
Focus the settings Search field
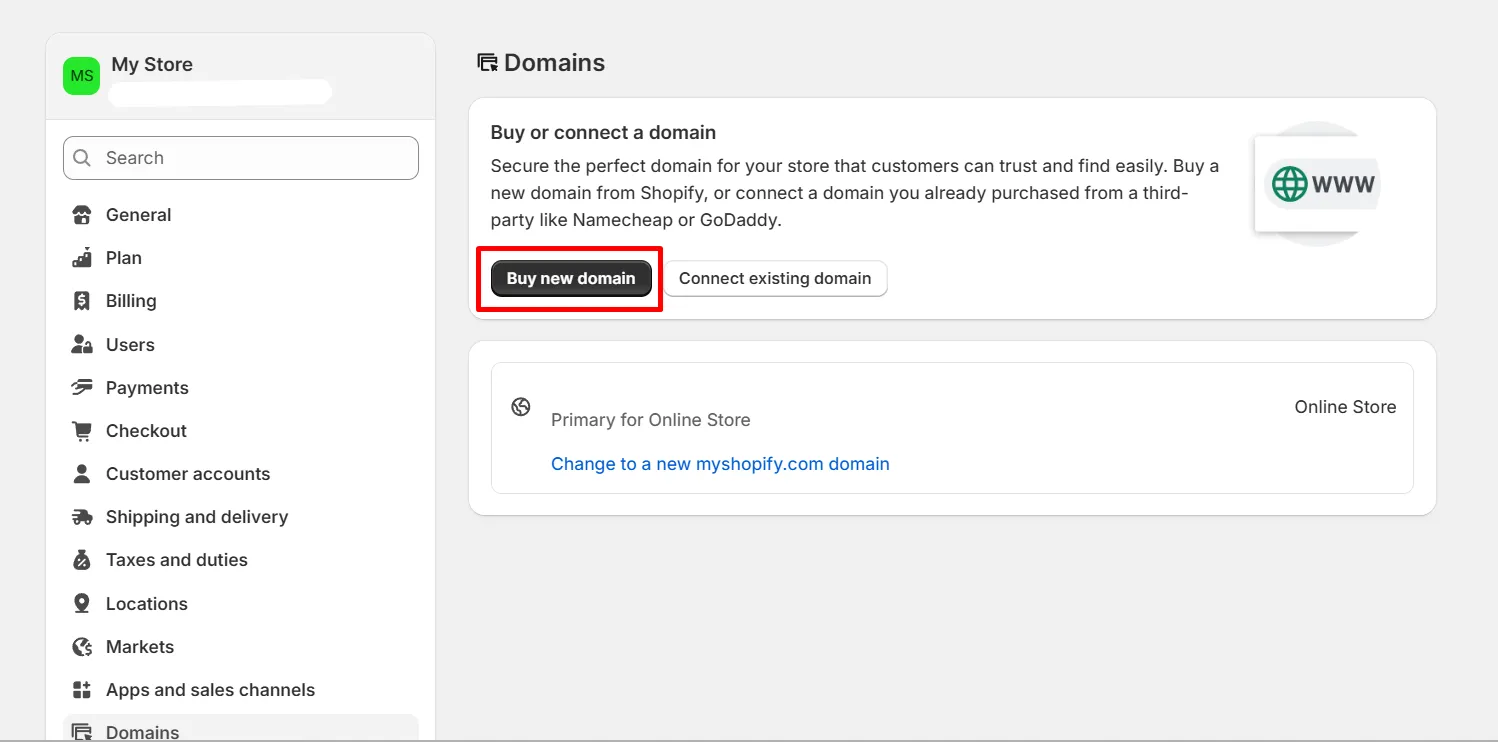(241, 158)
